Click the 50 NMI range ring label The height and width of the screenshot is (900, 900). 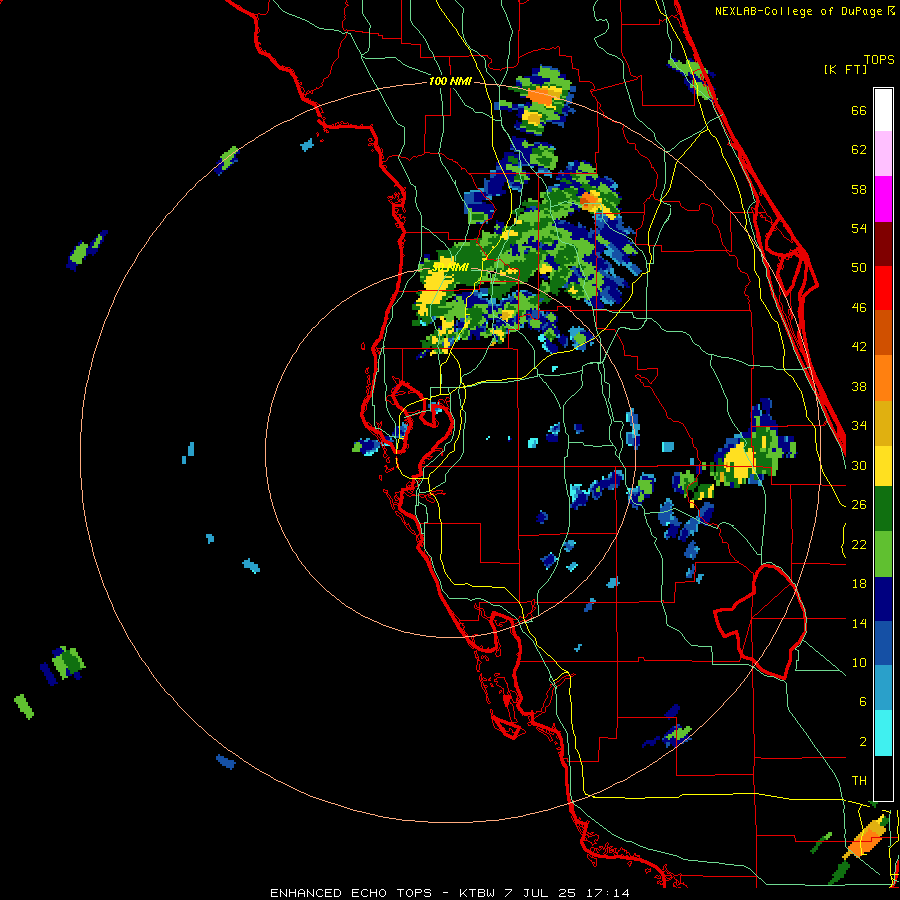[451, 267]
